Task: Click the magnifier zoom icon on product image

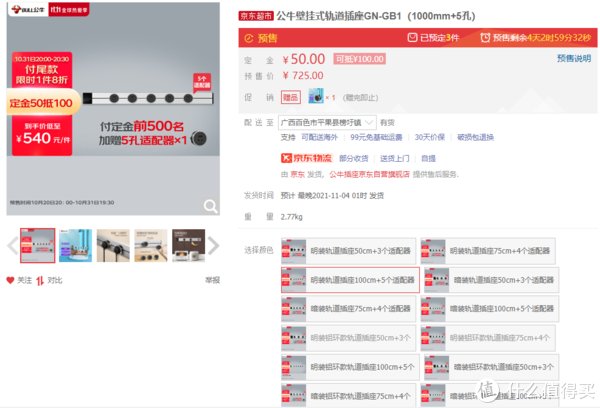Action: [210, 206]
